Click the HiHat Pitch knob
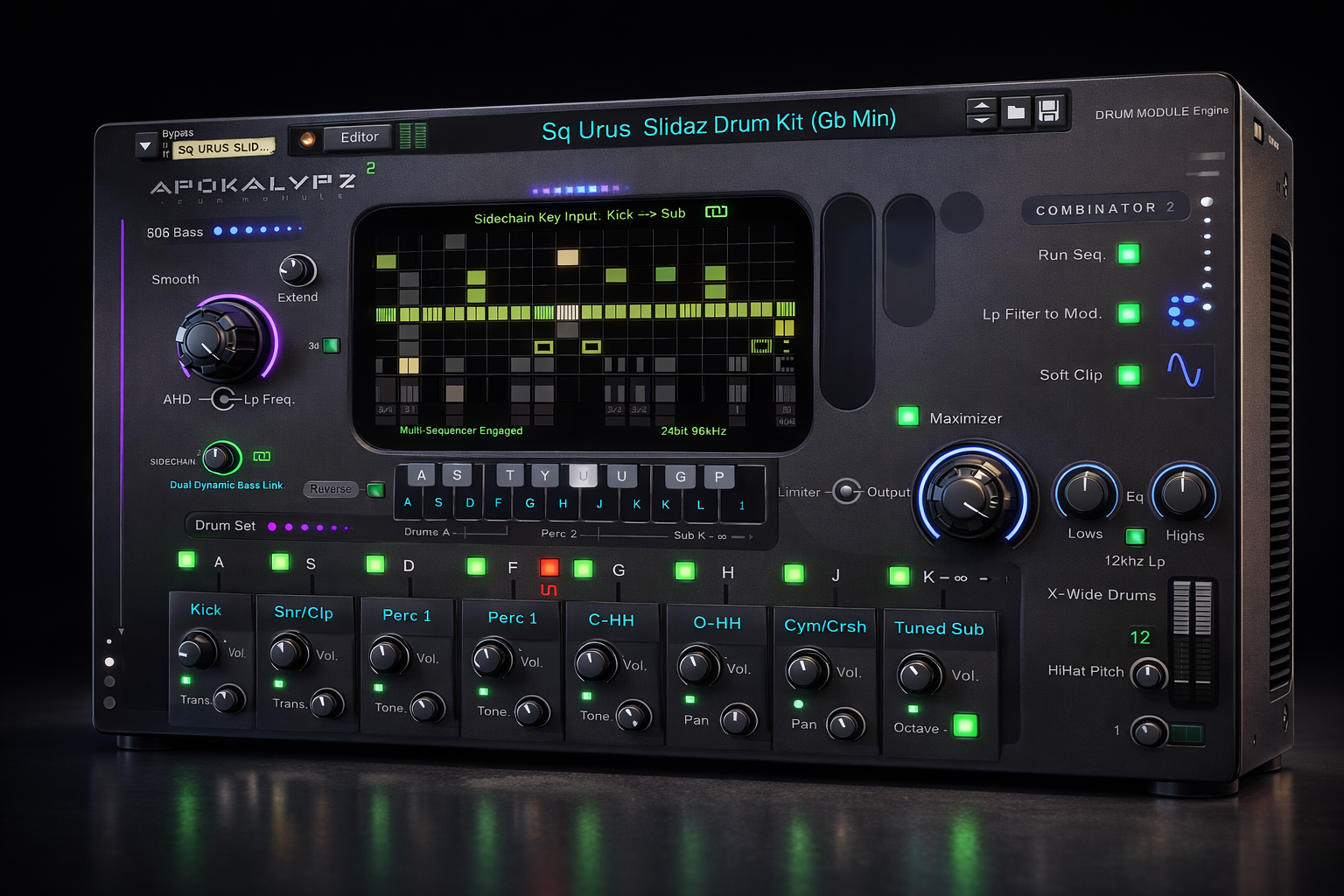 pos(1148,675)
